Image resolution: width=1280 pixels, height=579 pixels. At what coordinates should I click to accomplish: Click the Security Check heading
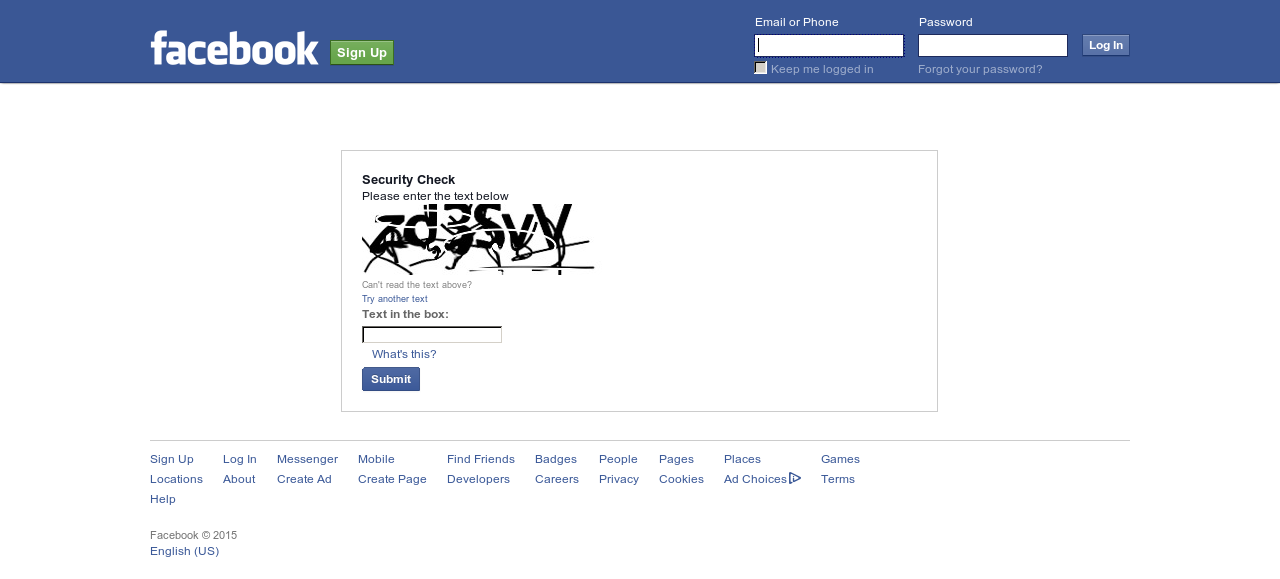408,180
